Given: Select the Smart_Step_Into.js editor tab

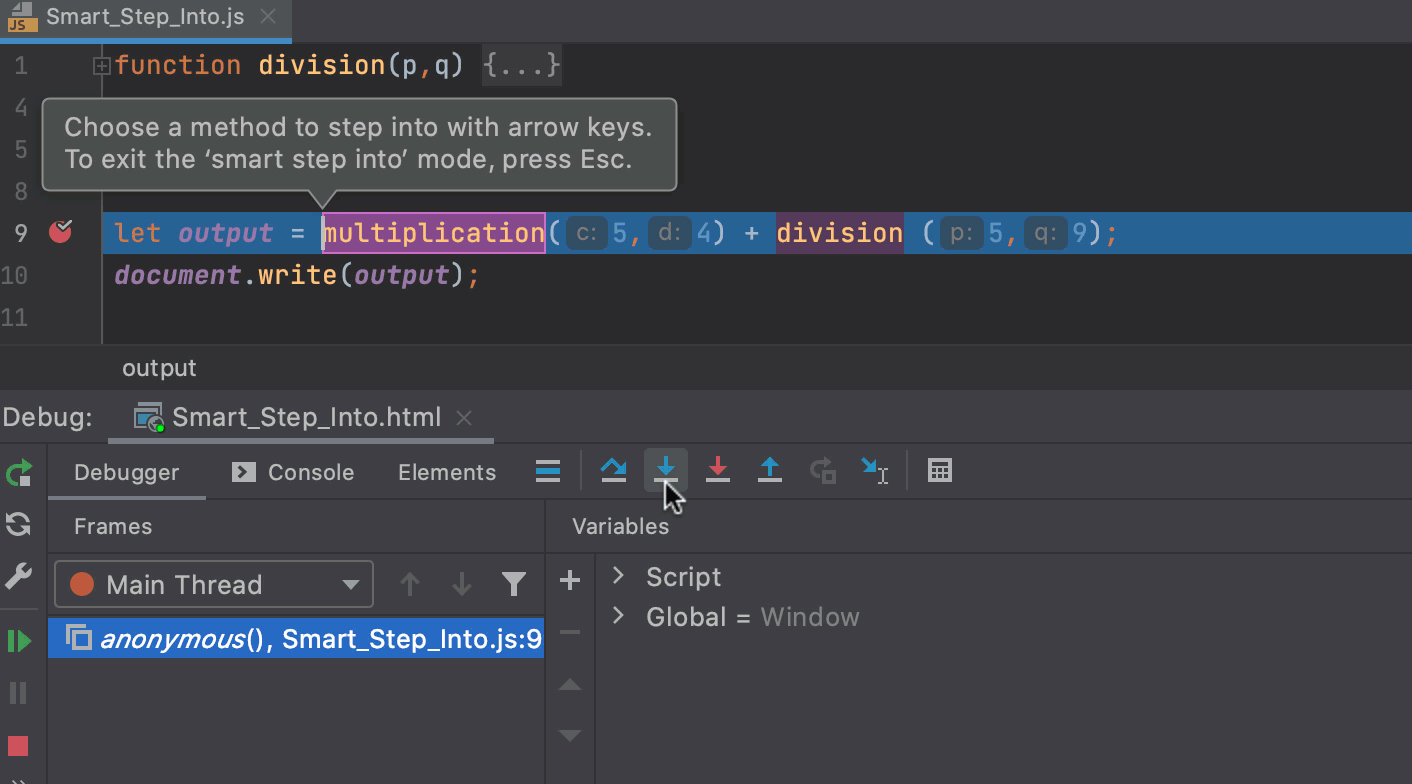Looking at the screenshot, I should [145, 17].
